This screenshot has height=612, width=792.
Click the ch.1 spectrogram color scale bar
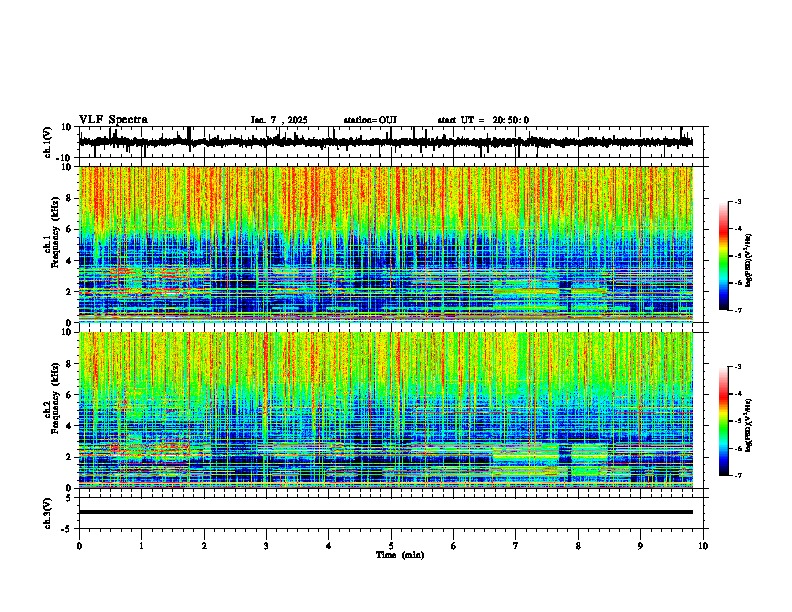(x=724, y=256)
